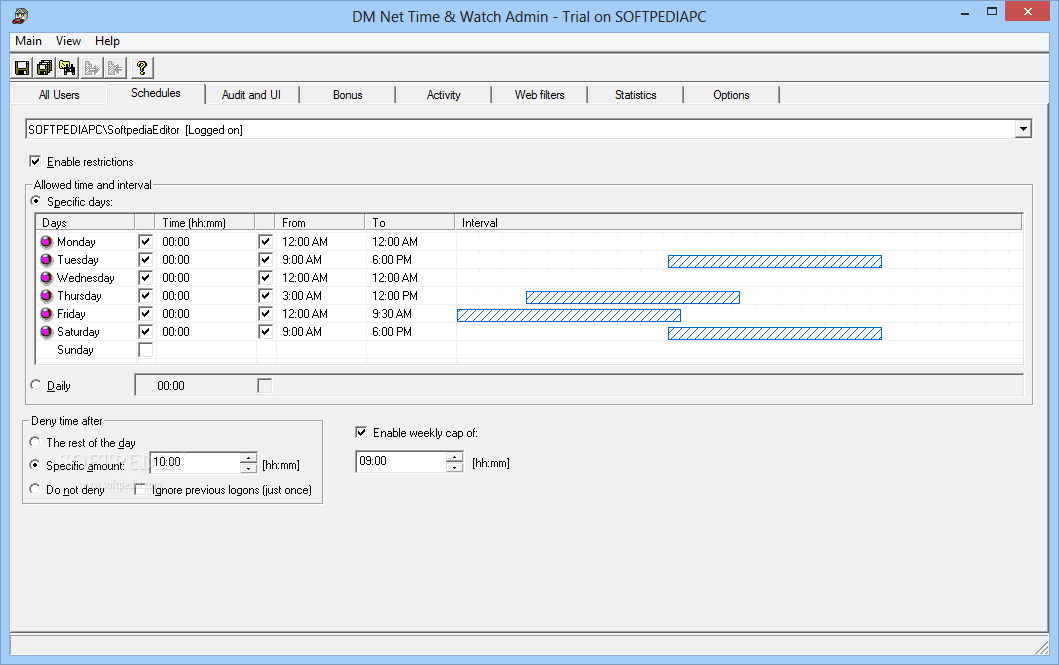This screenshot has height=665, width=1059.
Task: Click the pink ball icon beside Tuesday
Action: (x=47, y=260)
